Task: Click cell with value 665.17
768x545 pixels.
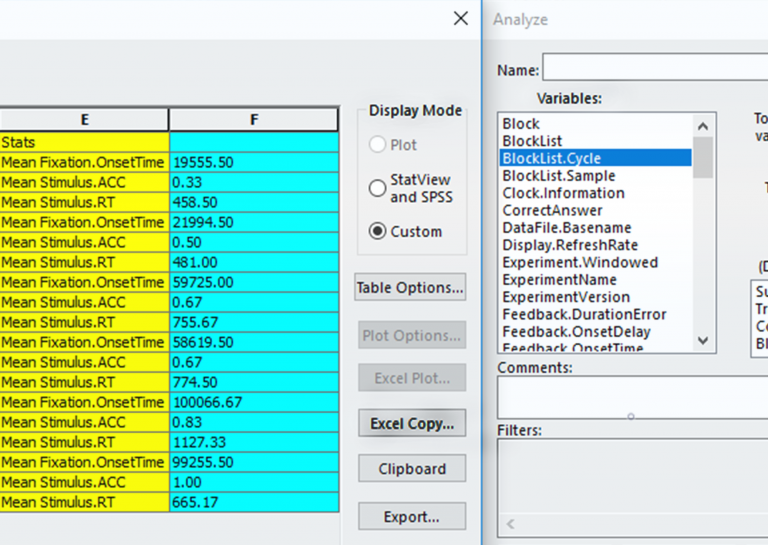Action: pos(254,502)
